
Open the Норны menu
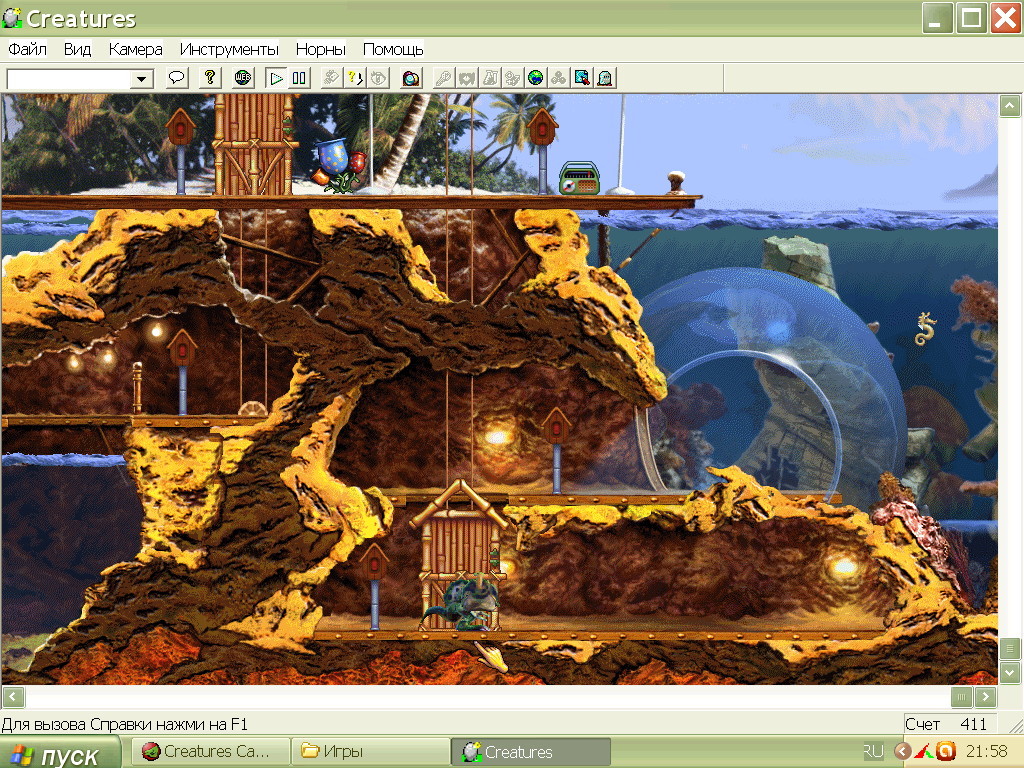(320, 50)
